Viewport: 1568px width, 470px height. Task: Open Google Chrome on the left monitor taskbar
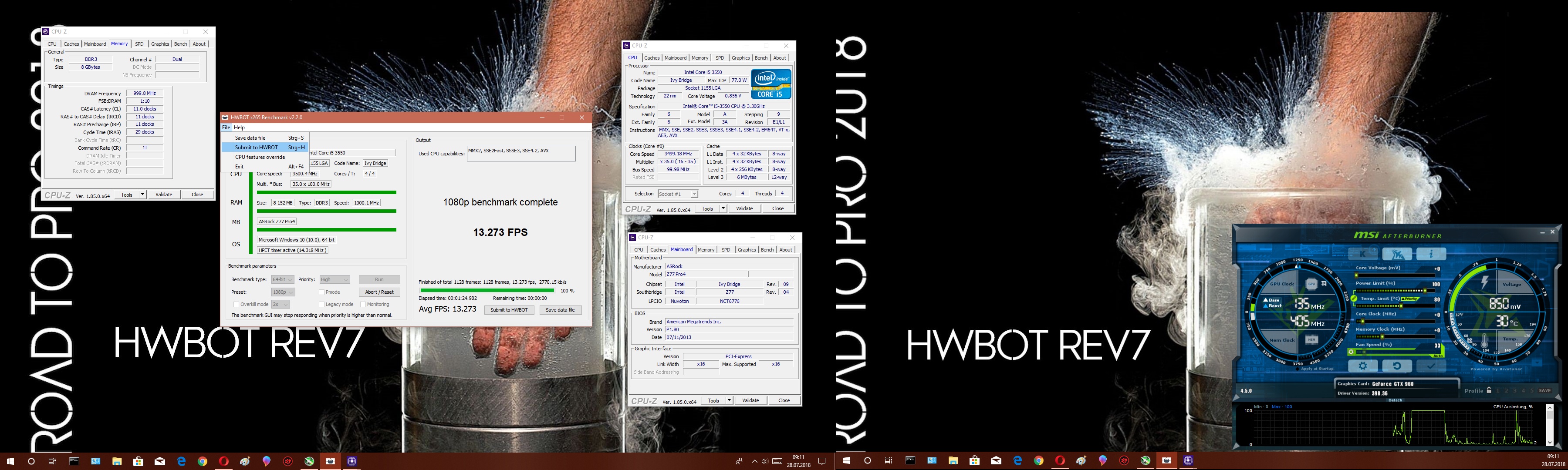202,461
